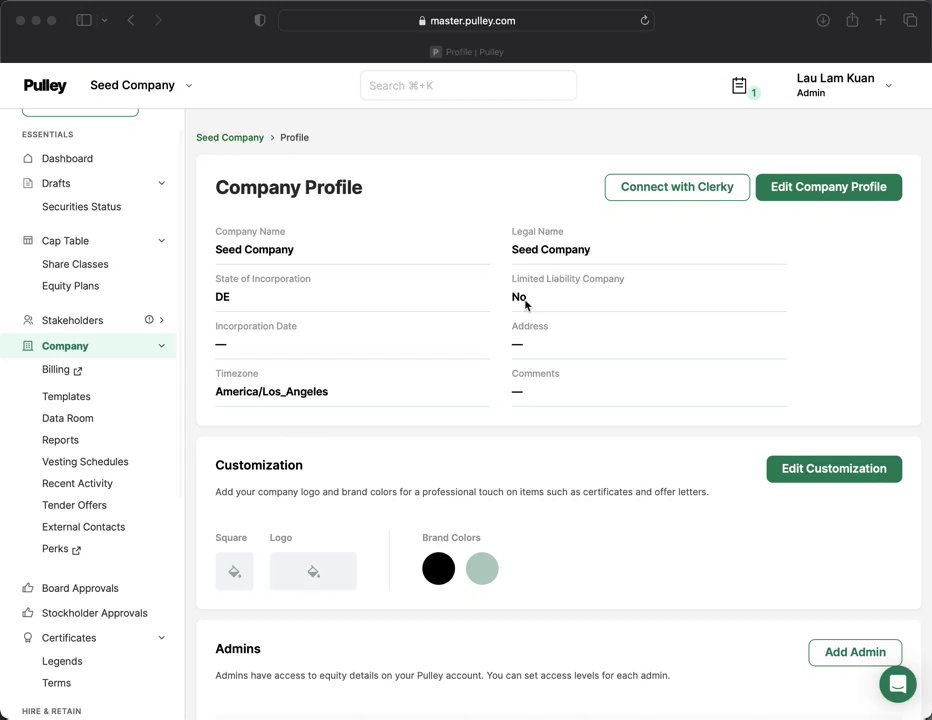Click Connect with Clerky button
Image resolution: width=932 pixels, height=720 pixels.
click(677, 187)
